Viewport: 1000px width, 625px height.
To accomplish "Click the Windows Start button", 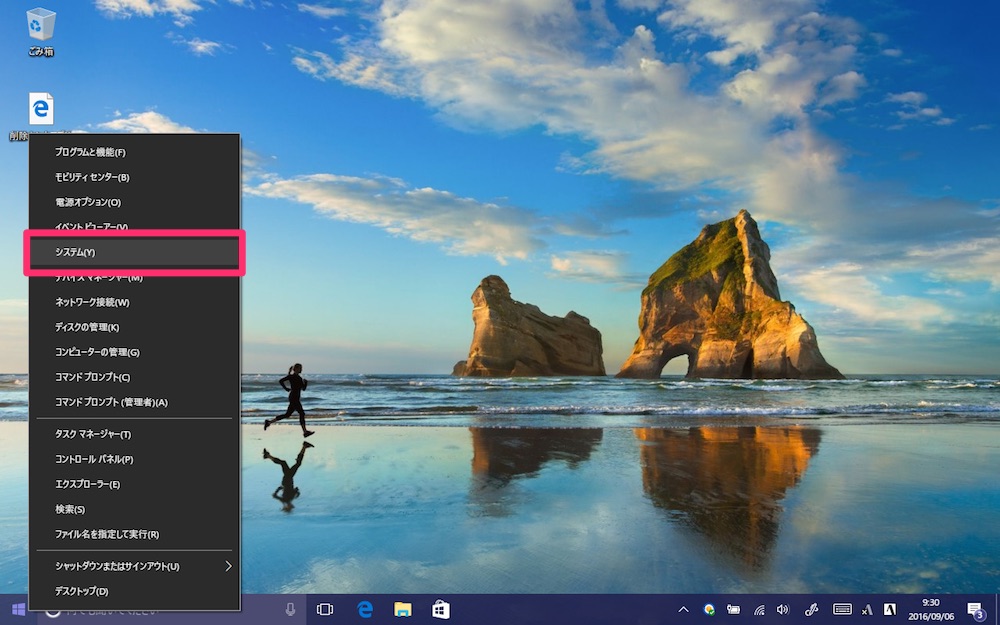I will click(x=18, y=610).
